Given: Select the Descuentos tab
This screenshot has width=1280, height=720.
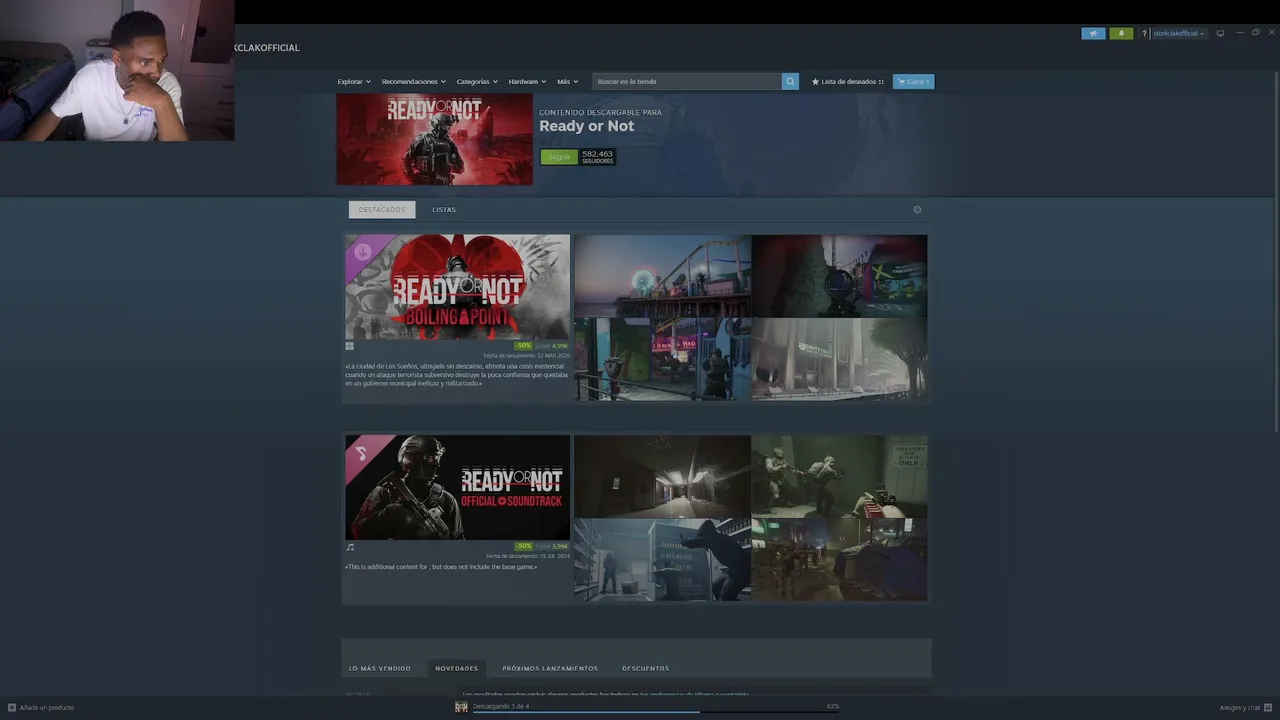Looking at the screenshot, I should point(646,668).
